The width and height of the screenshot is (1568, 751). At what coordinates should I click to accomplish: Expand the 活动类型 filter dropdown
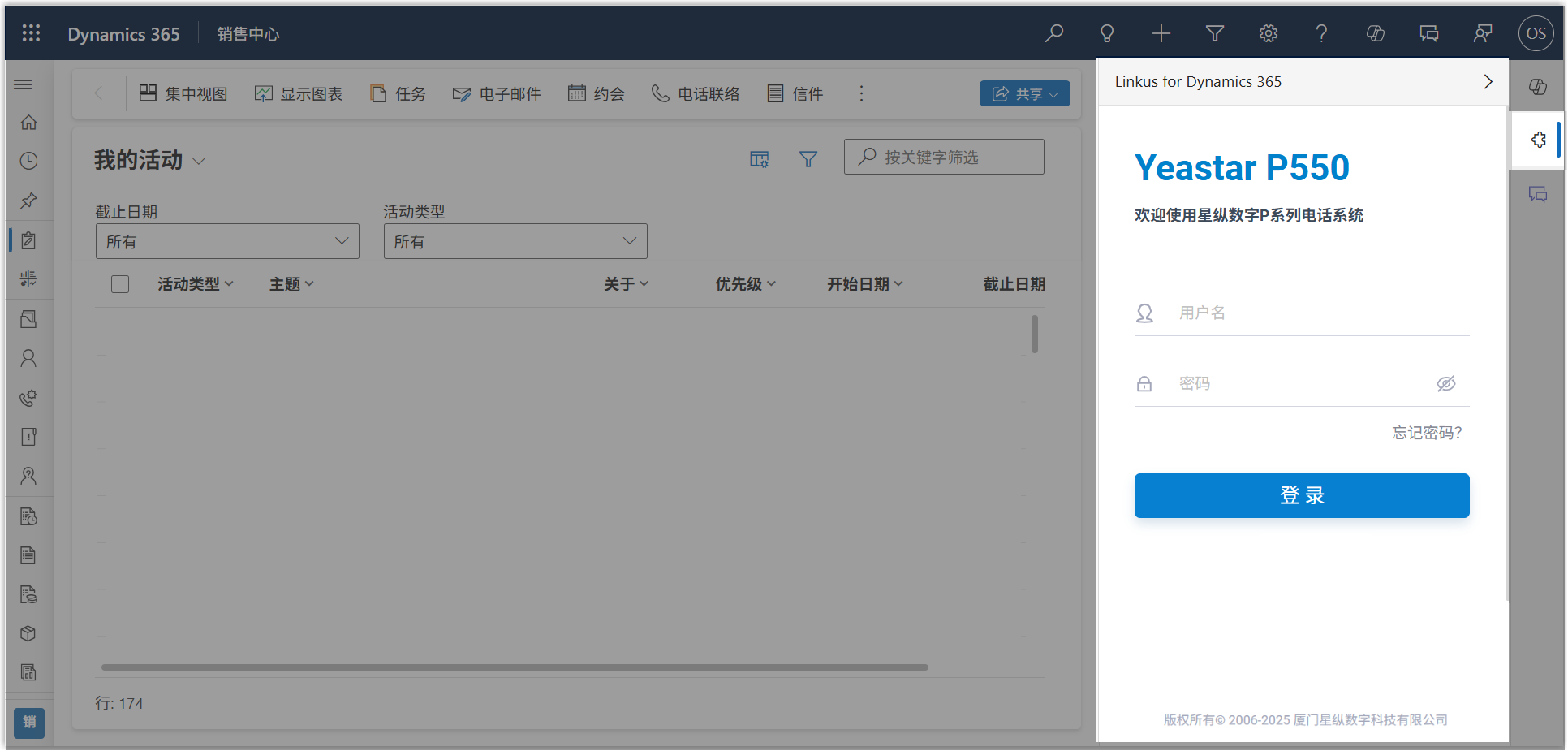coord(515,241)
